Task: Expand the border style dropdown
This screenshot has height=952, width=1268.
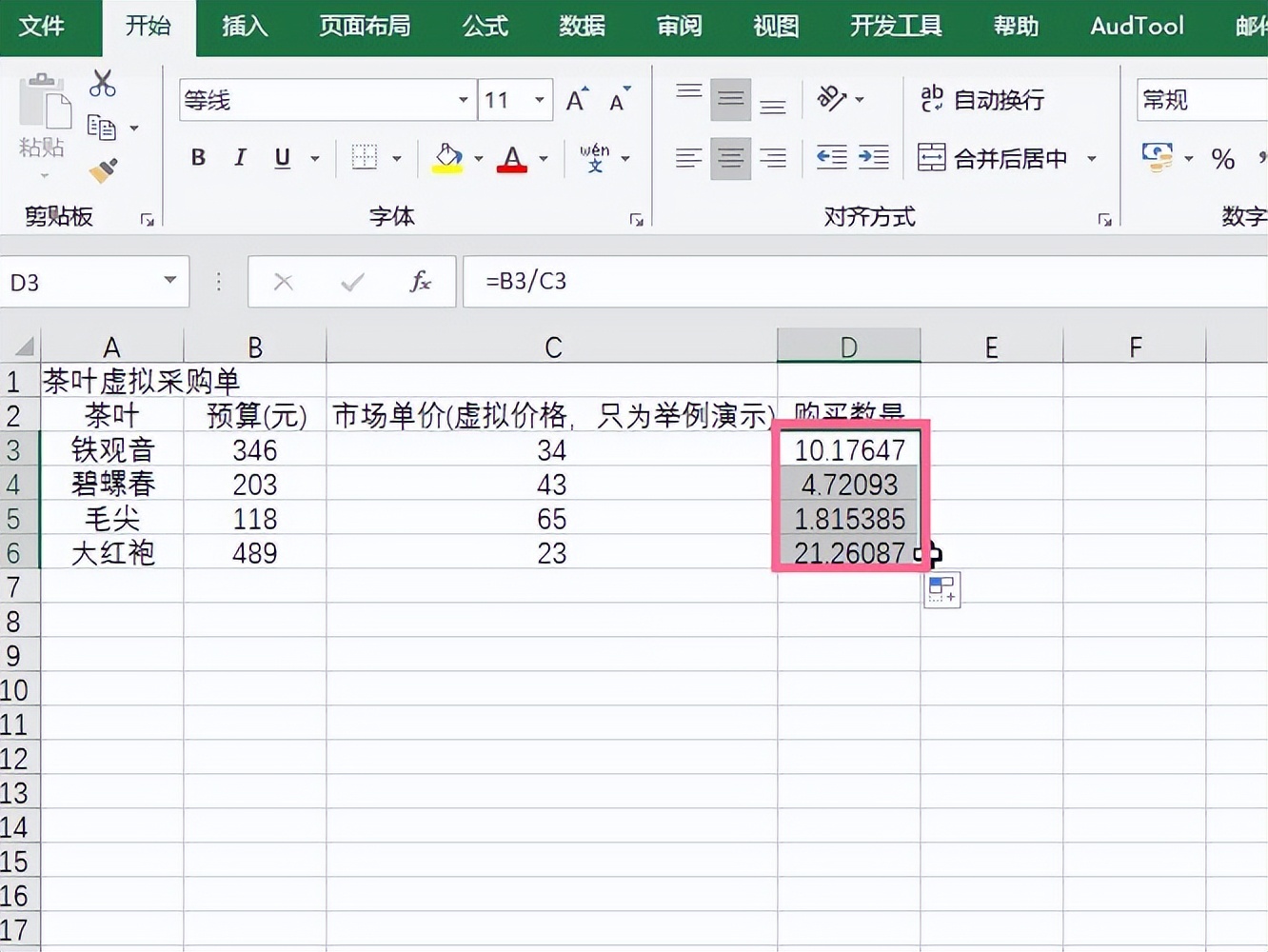Action: tap(399, 158)
